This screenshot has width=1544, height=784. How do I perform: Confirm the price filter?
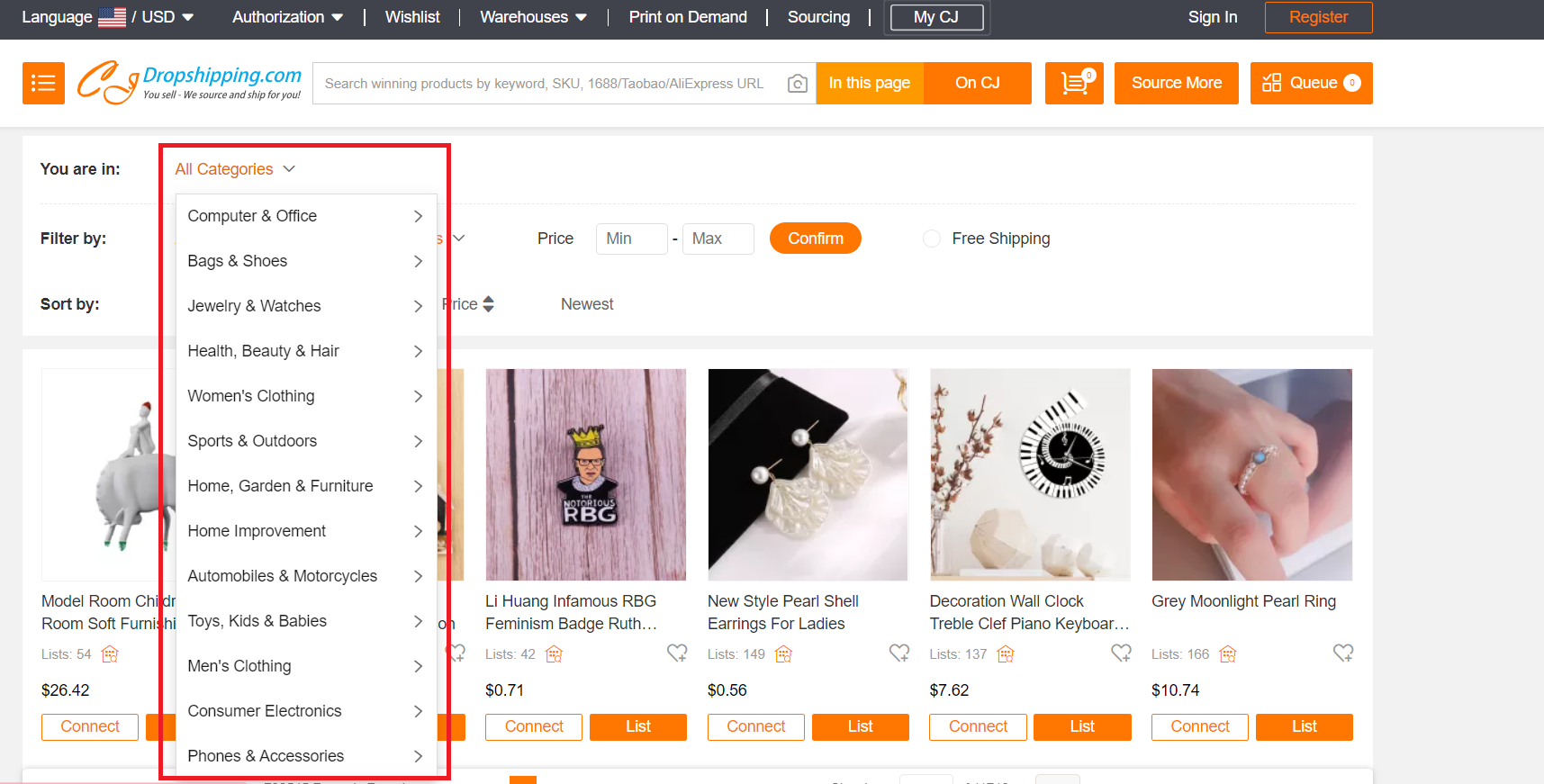(816, 239)
